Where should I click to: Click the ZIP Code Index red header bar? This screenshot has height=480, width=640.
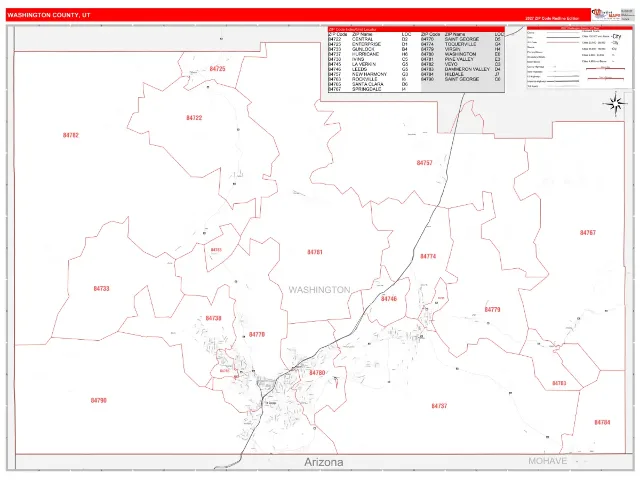coord(416,29)
